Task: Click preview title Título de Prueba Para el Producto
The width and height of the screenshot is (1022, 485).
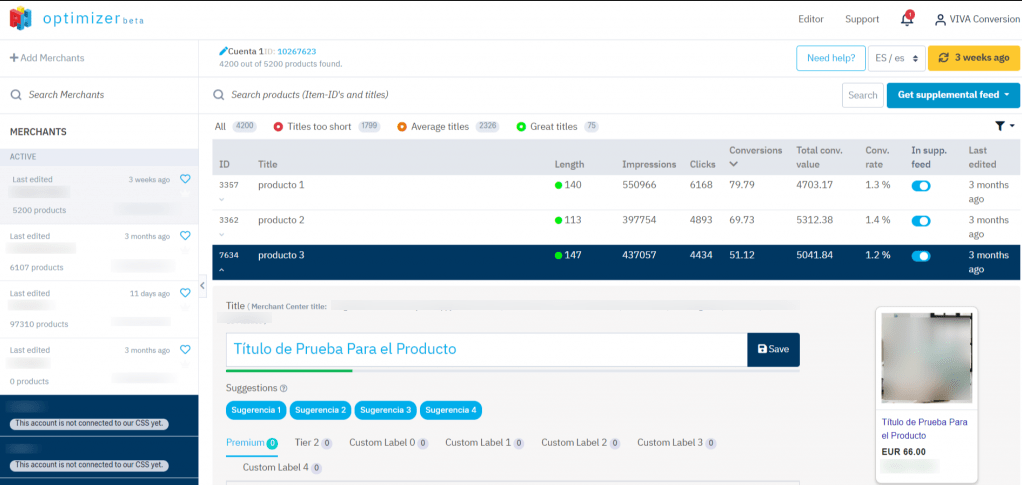Action: click(924, 428)
